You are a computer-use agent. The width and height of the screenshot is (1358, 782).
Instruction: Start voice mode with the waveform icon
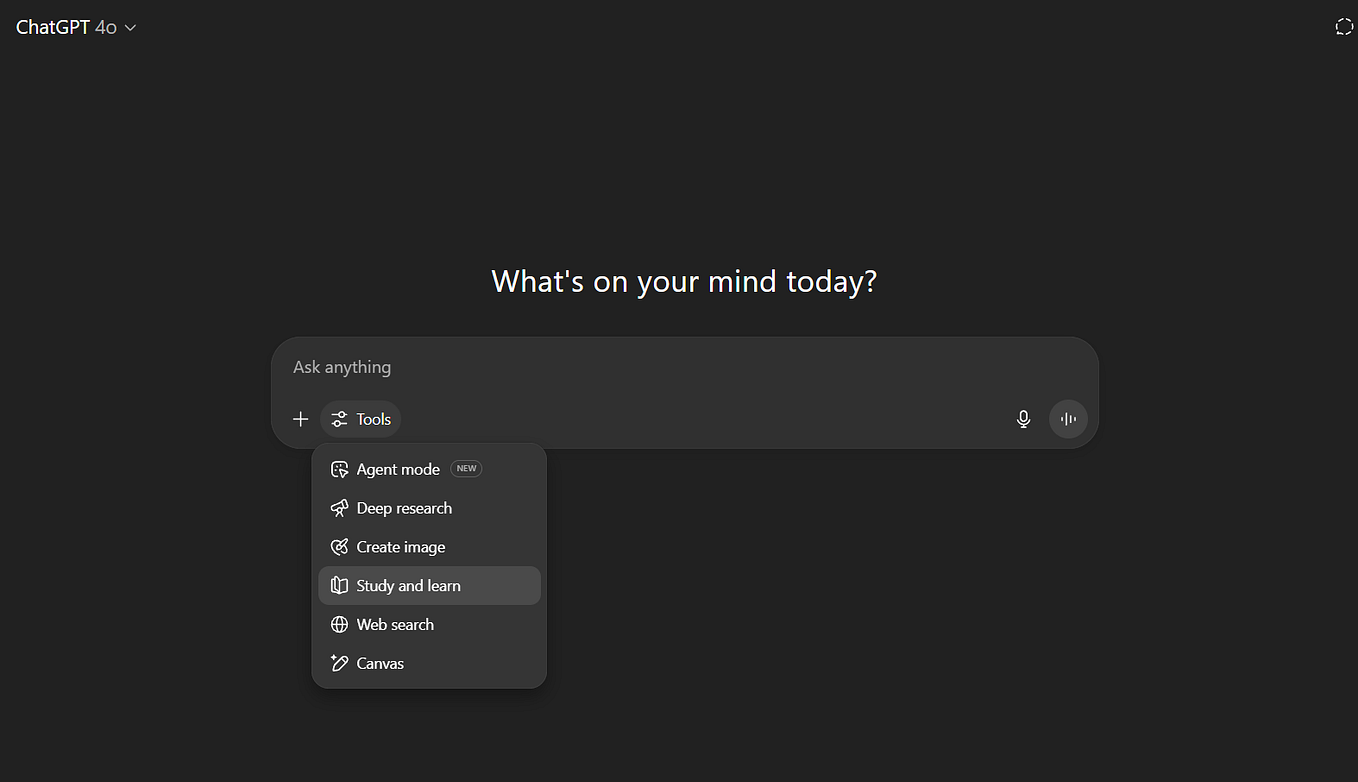(1068, 419)
